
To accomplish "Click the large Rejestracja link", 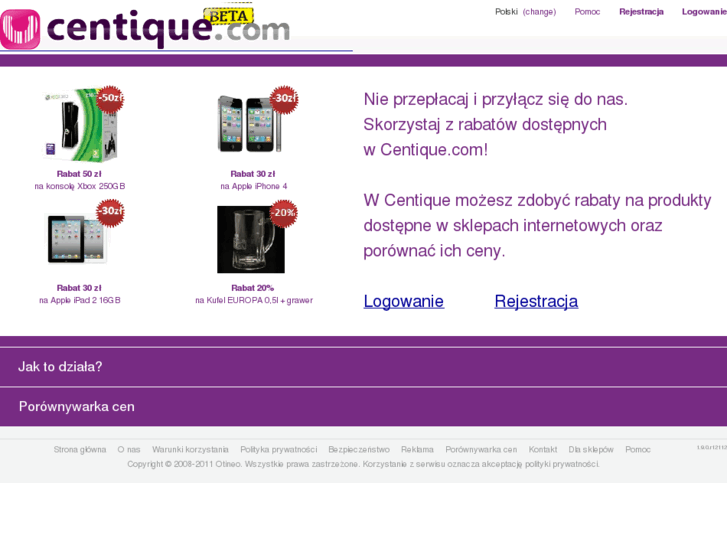I will 536,301.
